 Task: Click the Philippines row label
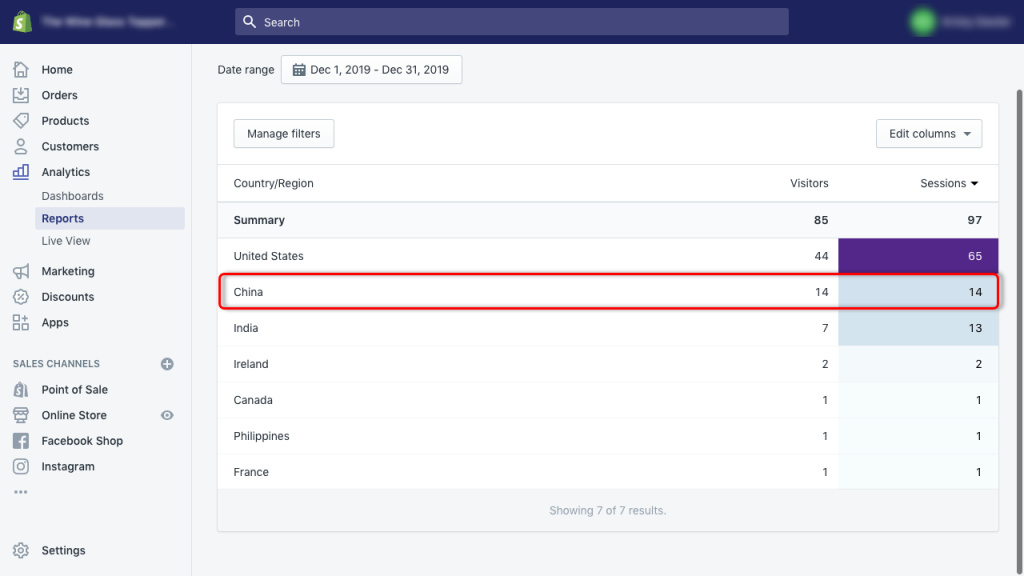coord(261,436)
